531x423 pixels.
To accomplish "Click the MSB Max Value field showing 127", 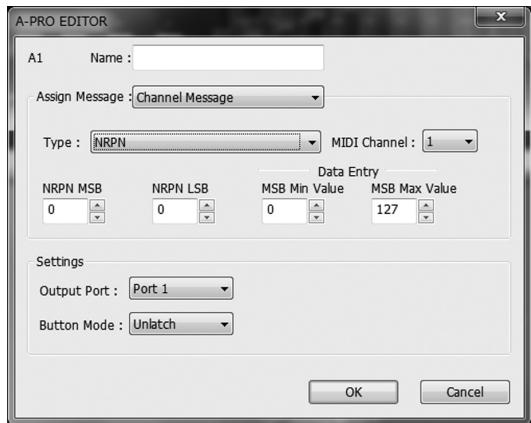I will (x=394, y=211).
